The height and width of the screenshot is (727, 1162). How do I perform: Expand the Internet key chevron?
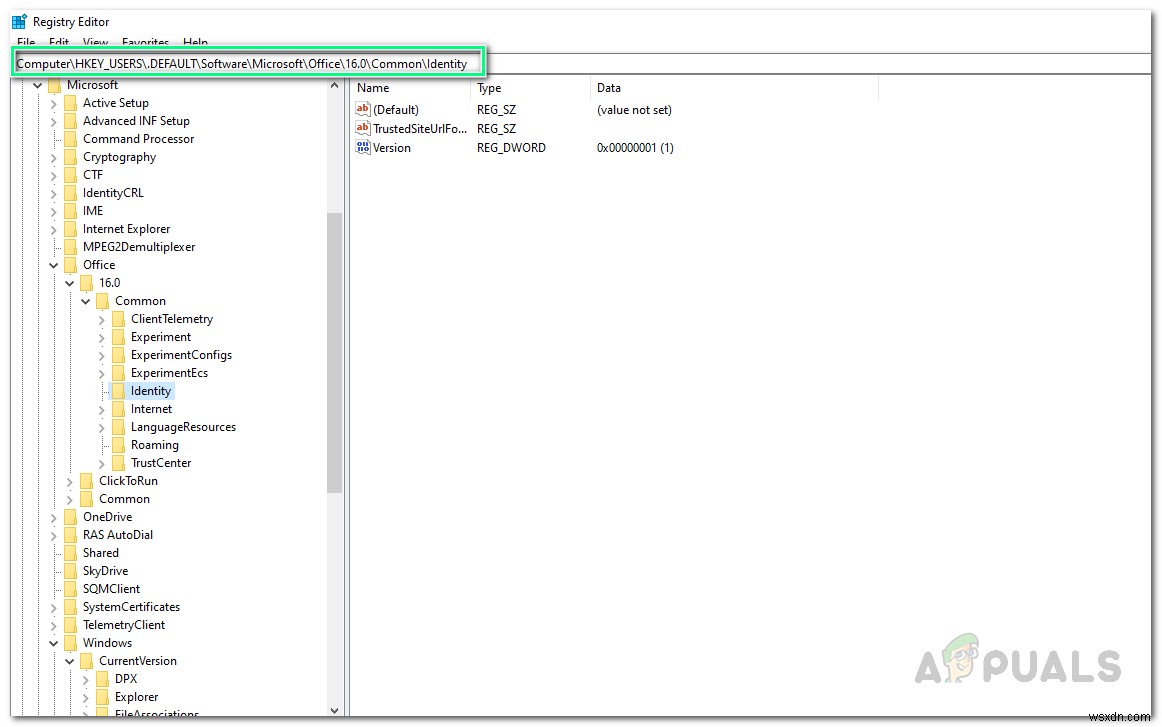click(102, 410)
